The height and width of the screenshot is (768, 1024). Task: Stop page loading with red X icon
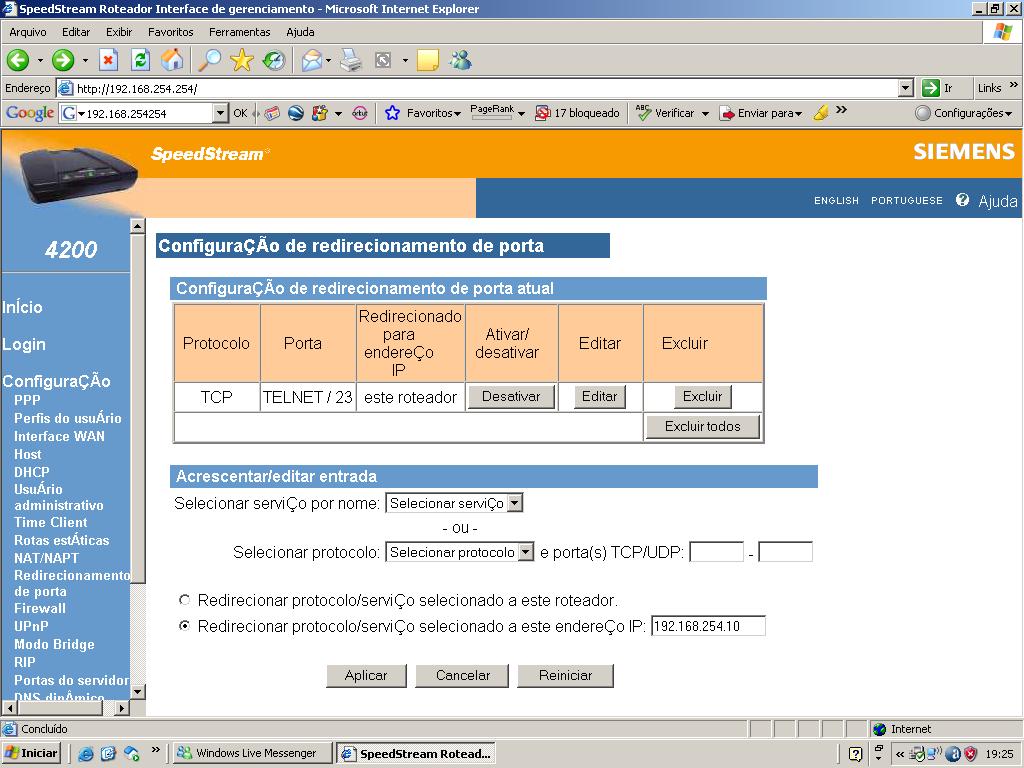108,61
